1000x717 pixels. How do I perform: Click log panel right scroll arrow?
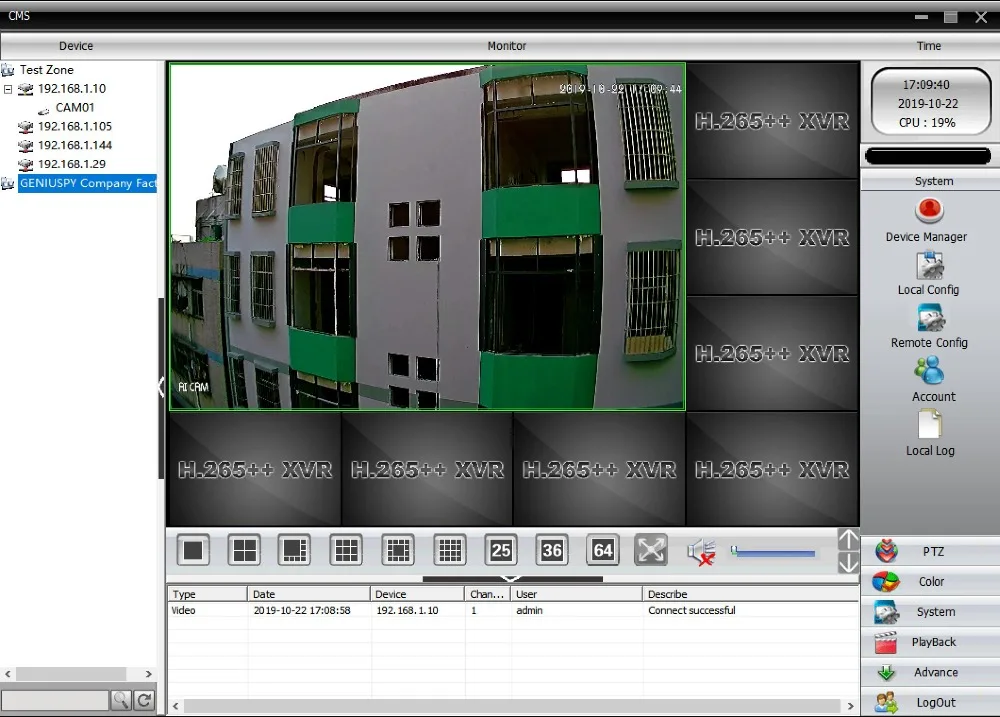click(x=850, y=706)
